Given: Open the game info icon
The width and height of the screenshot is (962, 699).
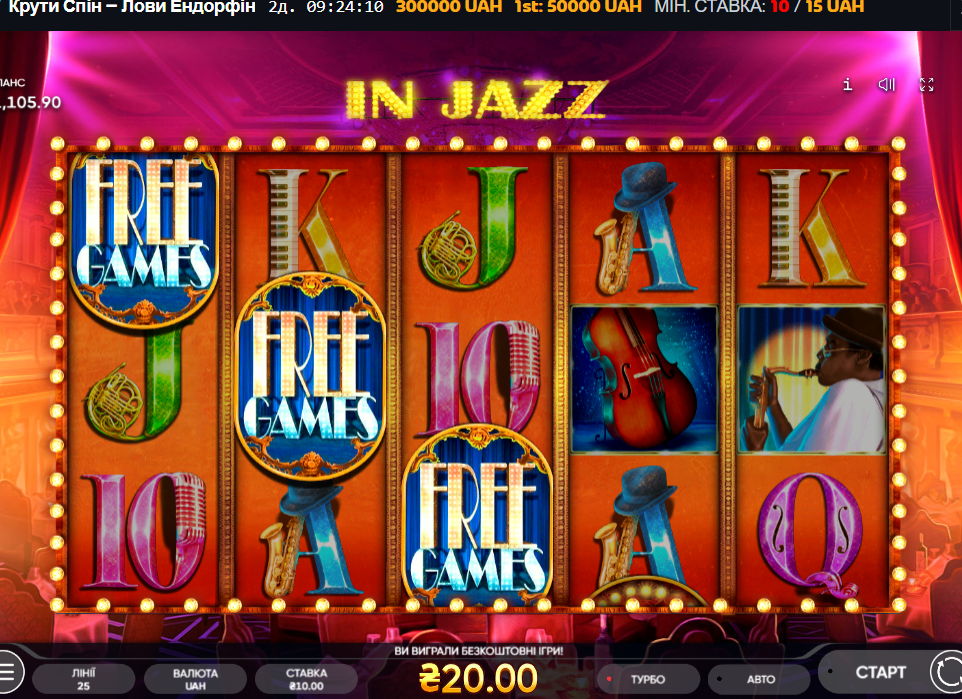Looking at the screenshot, I should click(x=847, y=84).
